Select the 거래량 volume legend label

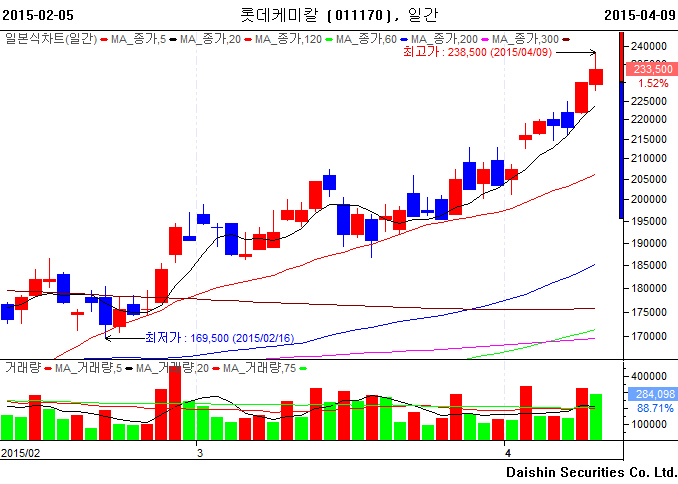[23, 368]
